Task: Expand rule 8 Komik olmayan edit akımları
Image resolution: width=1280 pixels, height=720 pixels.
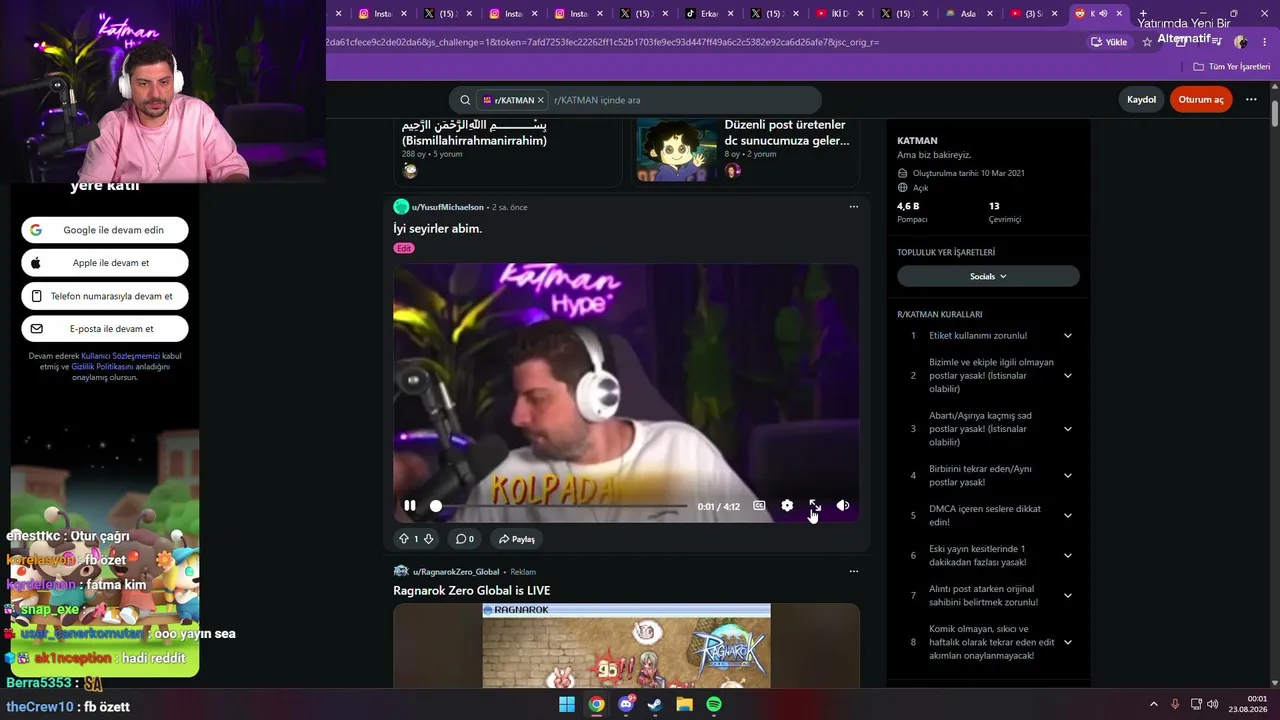Action: coord(1067,643)
